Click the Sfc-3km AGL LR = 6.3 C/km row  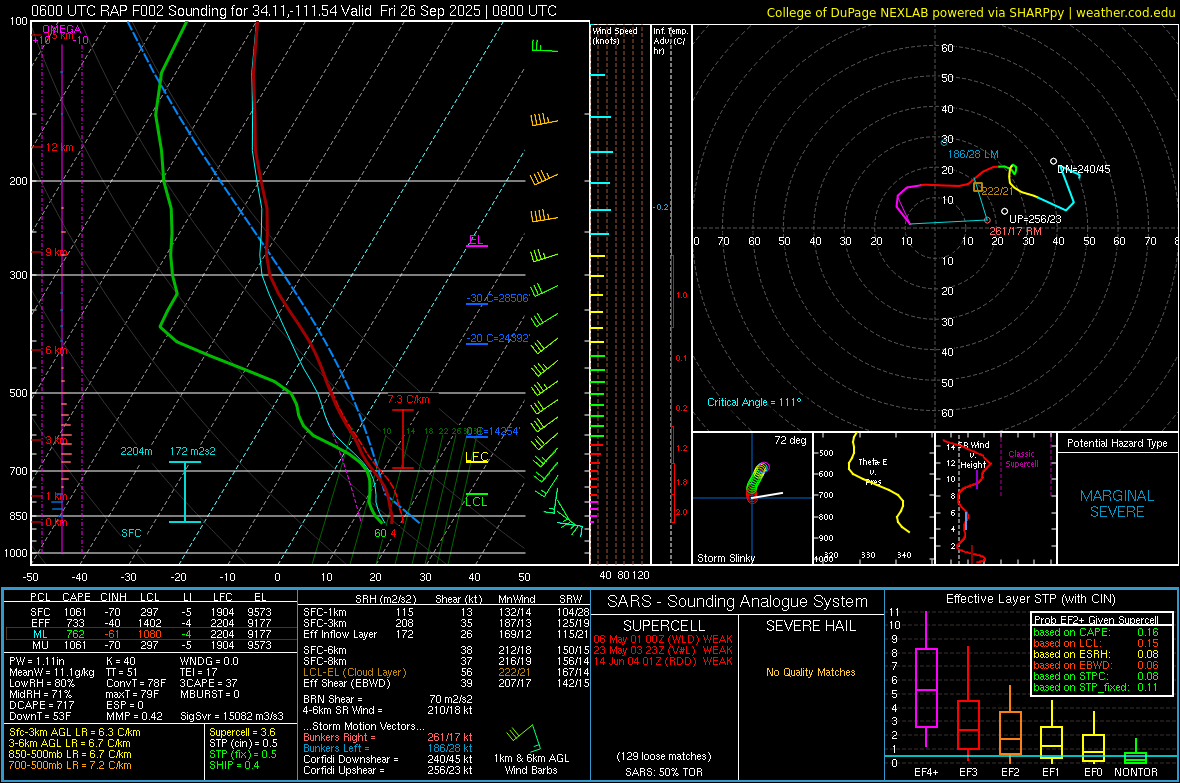click(x=75, y=732)
